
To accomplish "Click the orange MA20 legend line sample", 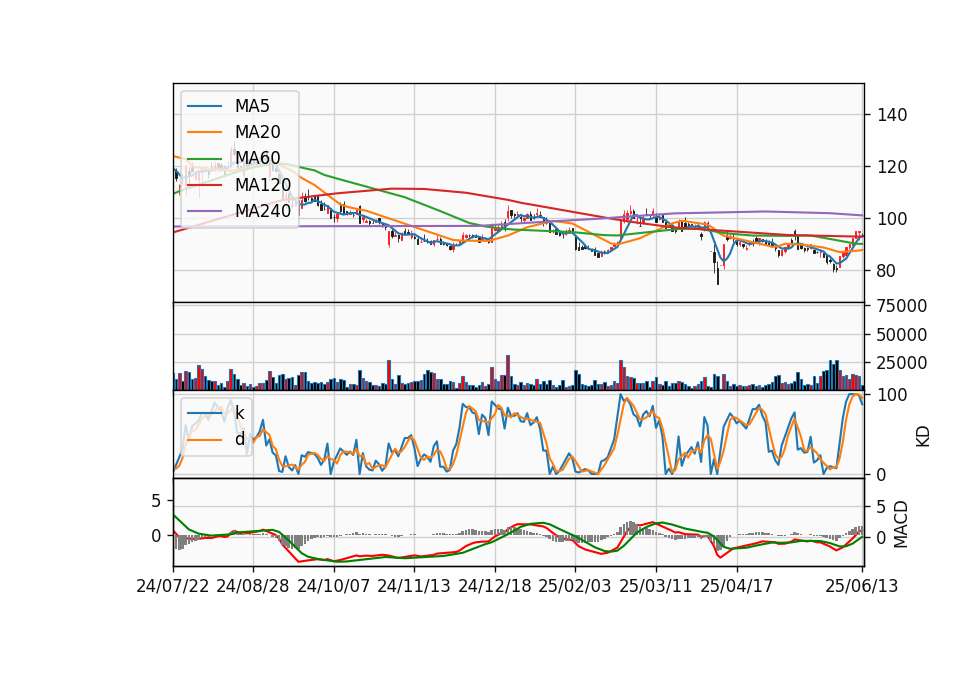I will coord(204,132).
